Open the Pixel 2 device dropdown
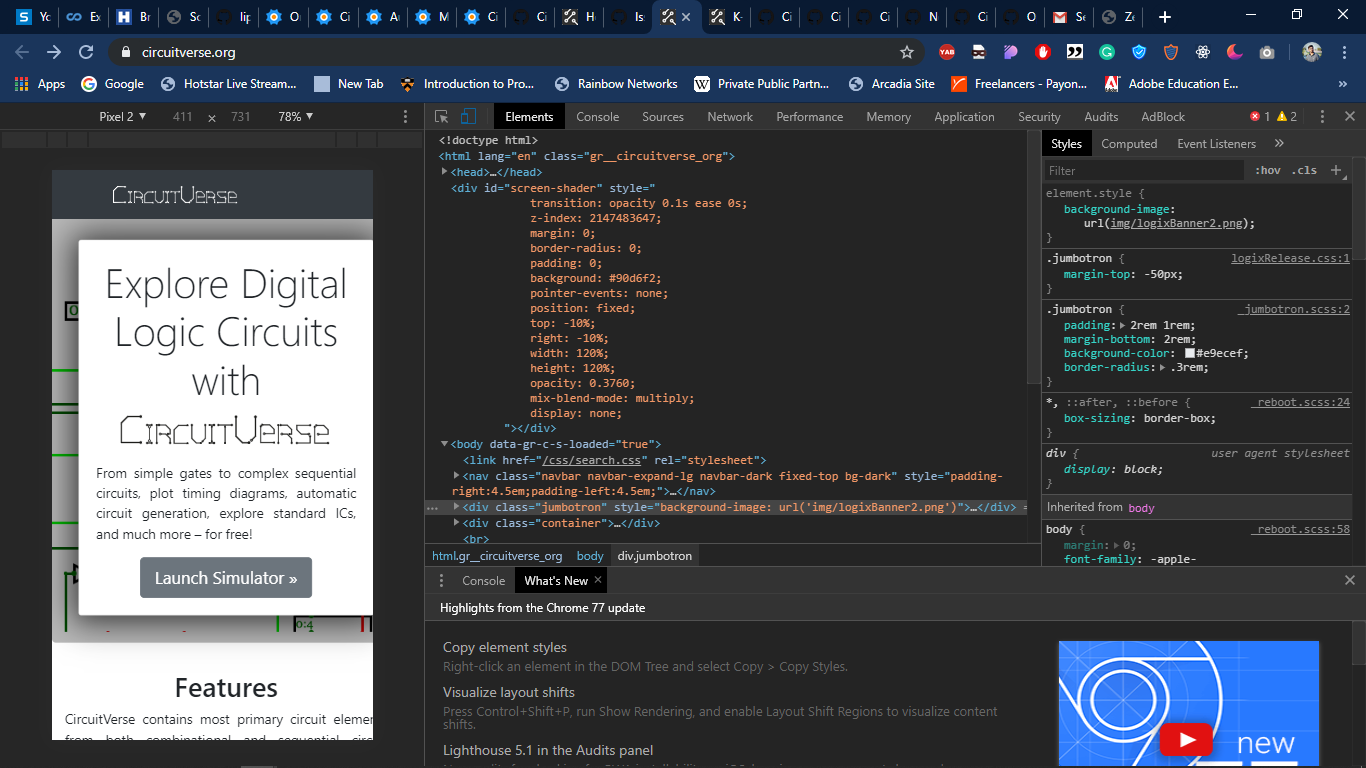1366x768 pixels. click(123, 117)
